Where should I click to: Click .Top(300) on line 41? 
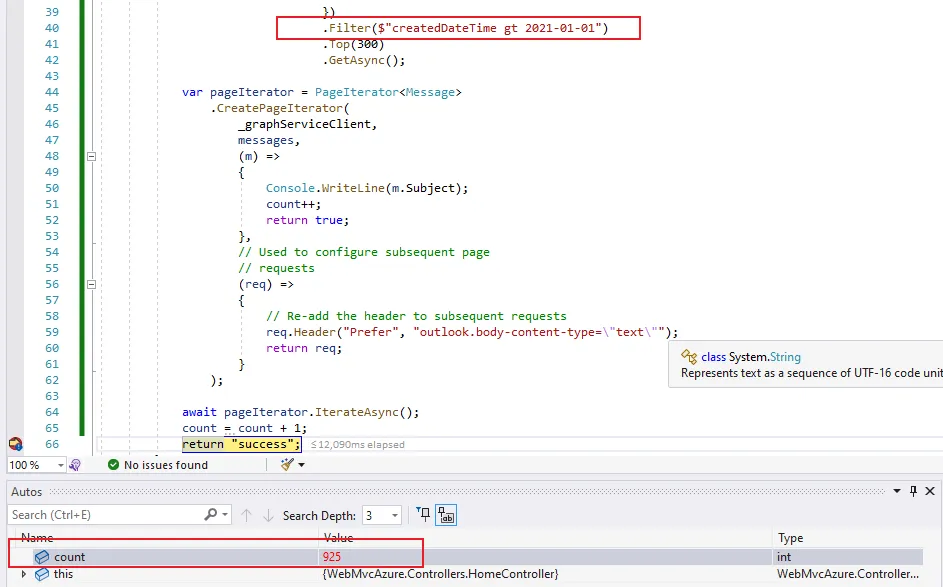pyautogui.click(x=353, y=44)
